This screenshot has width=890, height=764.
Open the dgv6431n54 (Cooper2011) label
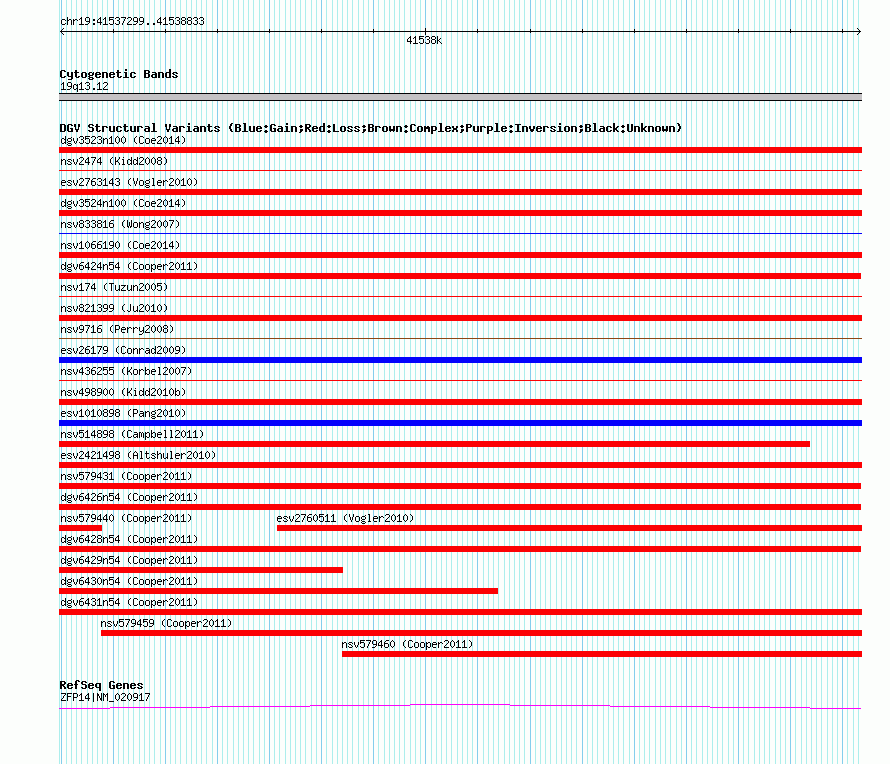pyautogui.click(x=129, y=602)
